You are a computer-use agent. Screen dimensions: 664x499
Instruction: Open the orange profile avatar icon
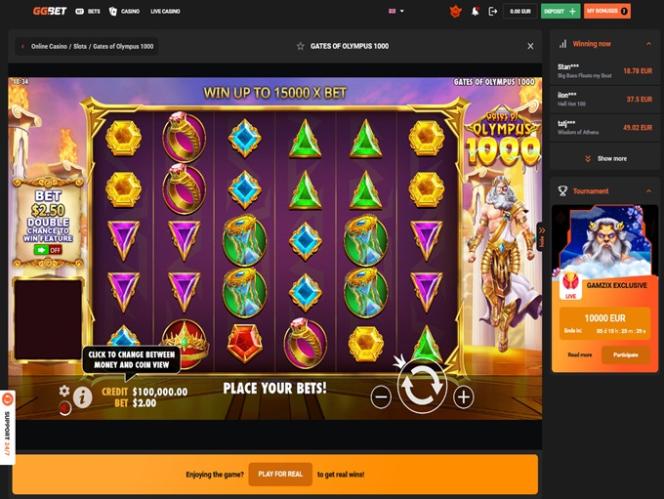(x=455, y=11)
